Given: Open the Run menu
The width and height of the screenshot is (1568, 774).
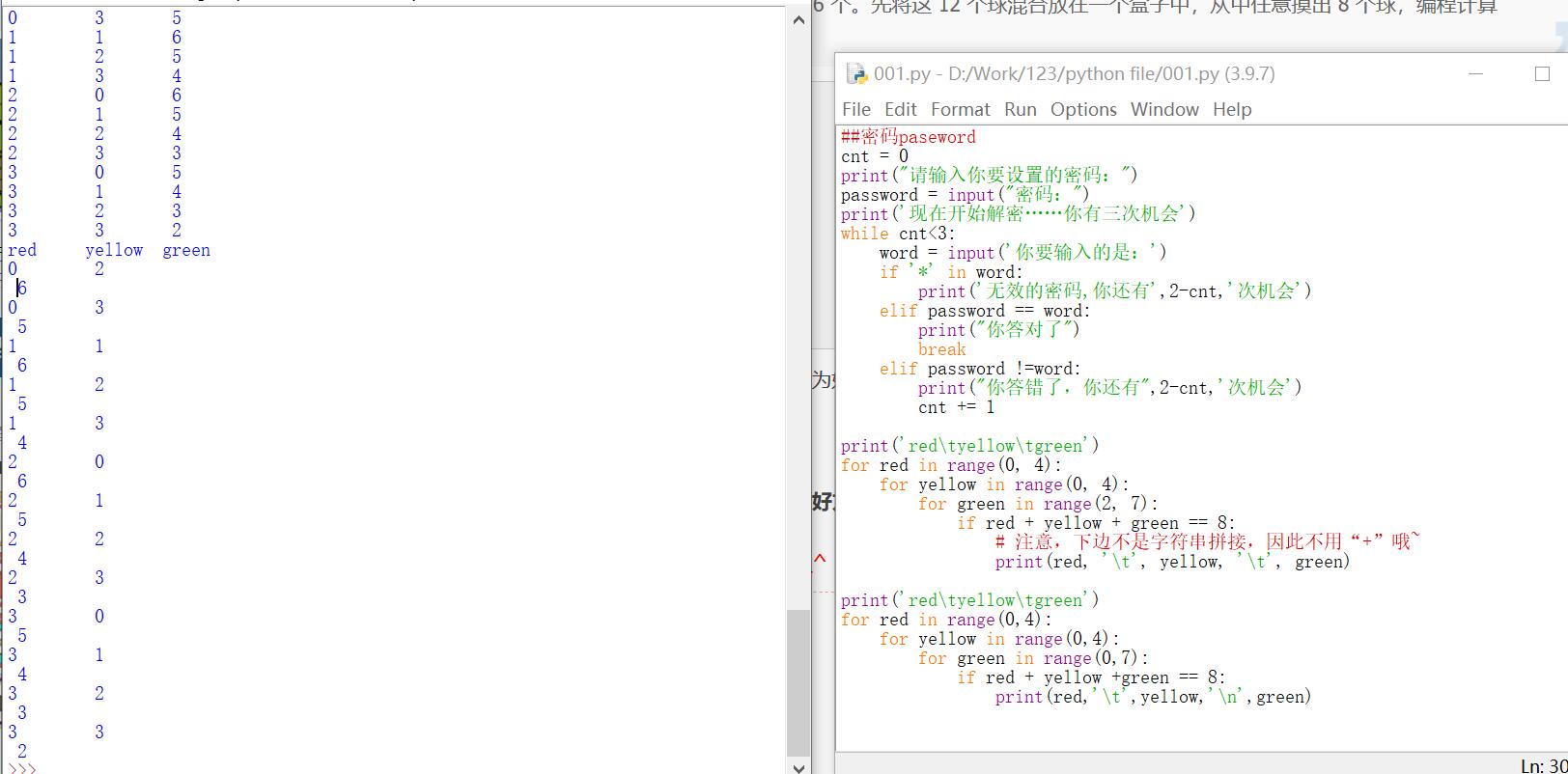Looking at the screenshot, I should click(1020, 109).
